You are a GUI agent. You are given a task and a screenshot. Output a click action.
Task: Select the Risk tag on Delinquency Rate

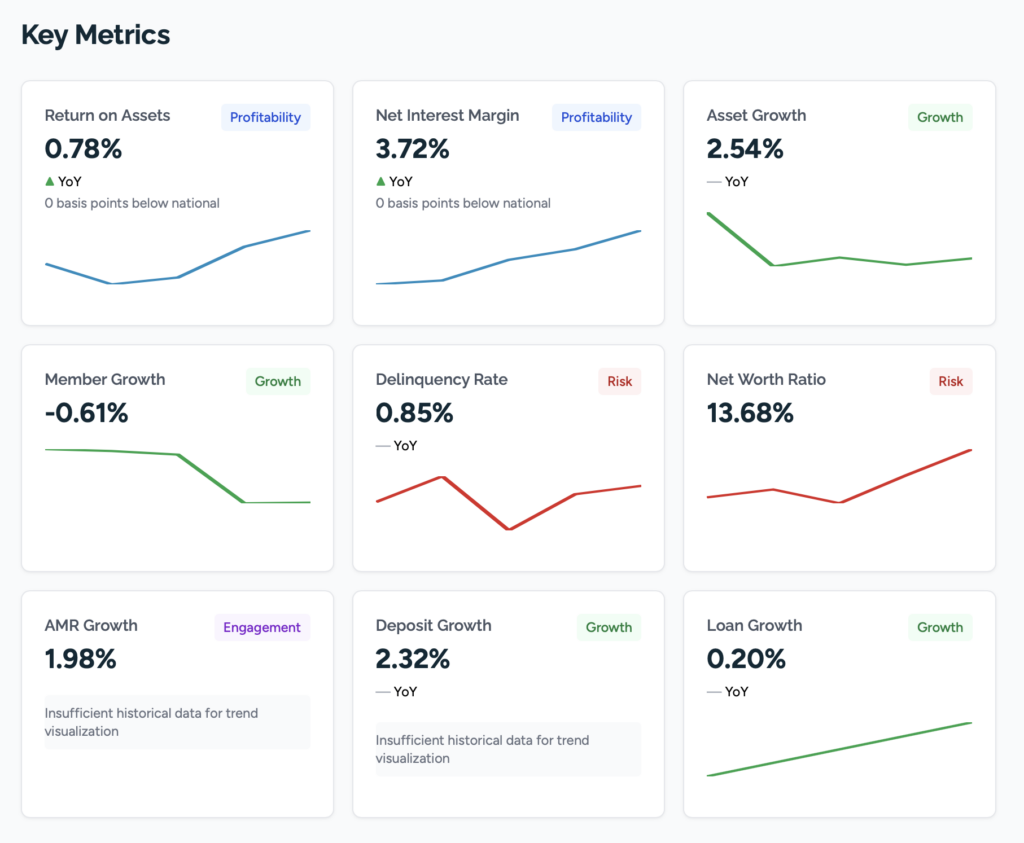620,381
